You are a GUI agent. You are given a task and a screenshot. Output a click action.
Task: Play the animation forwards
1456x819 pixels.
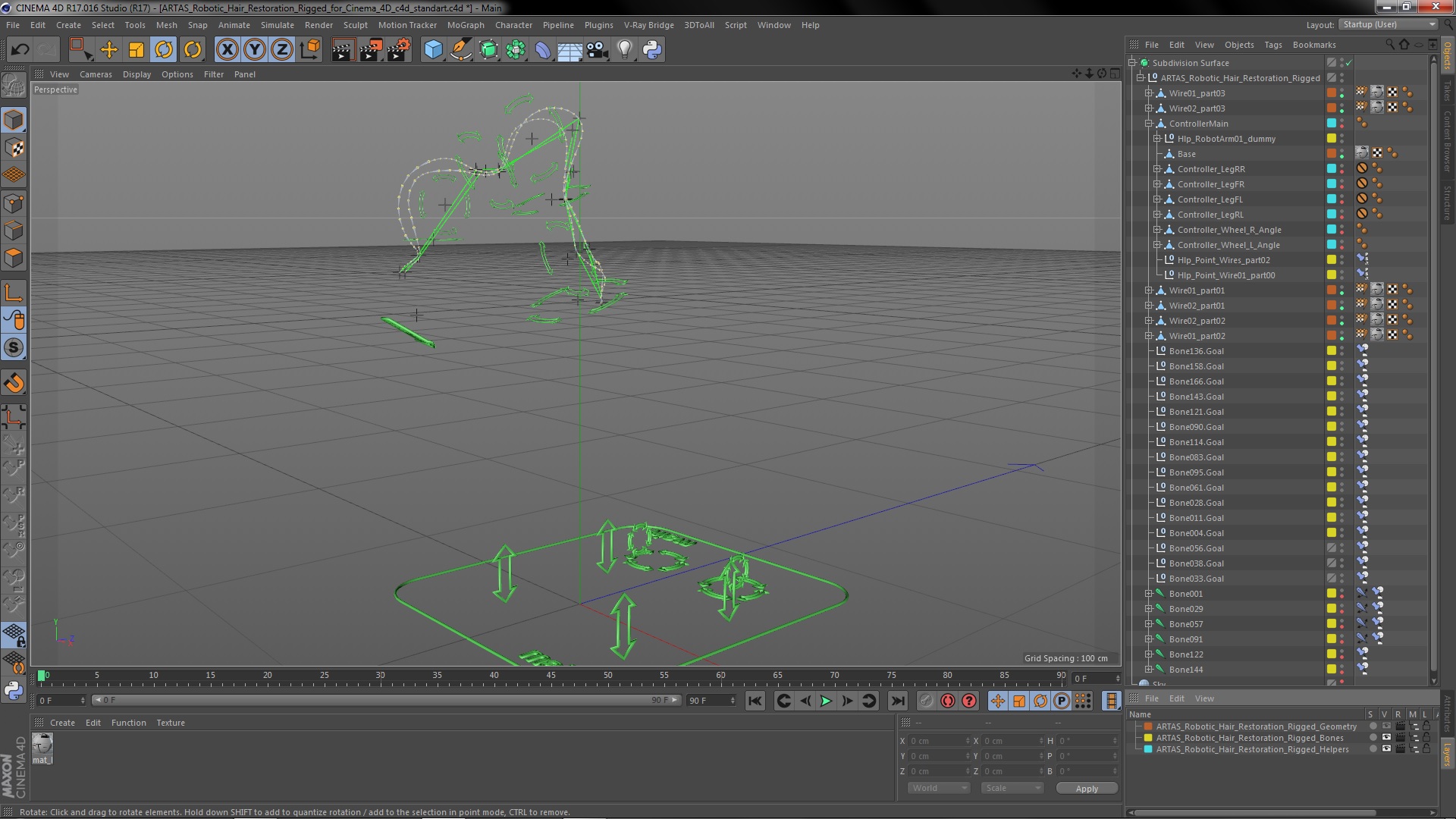pyautogui.click(x=826, y=701)
